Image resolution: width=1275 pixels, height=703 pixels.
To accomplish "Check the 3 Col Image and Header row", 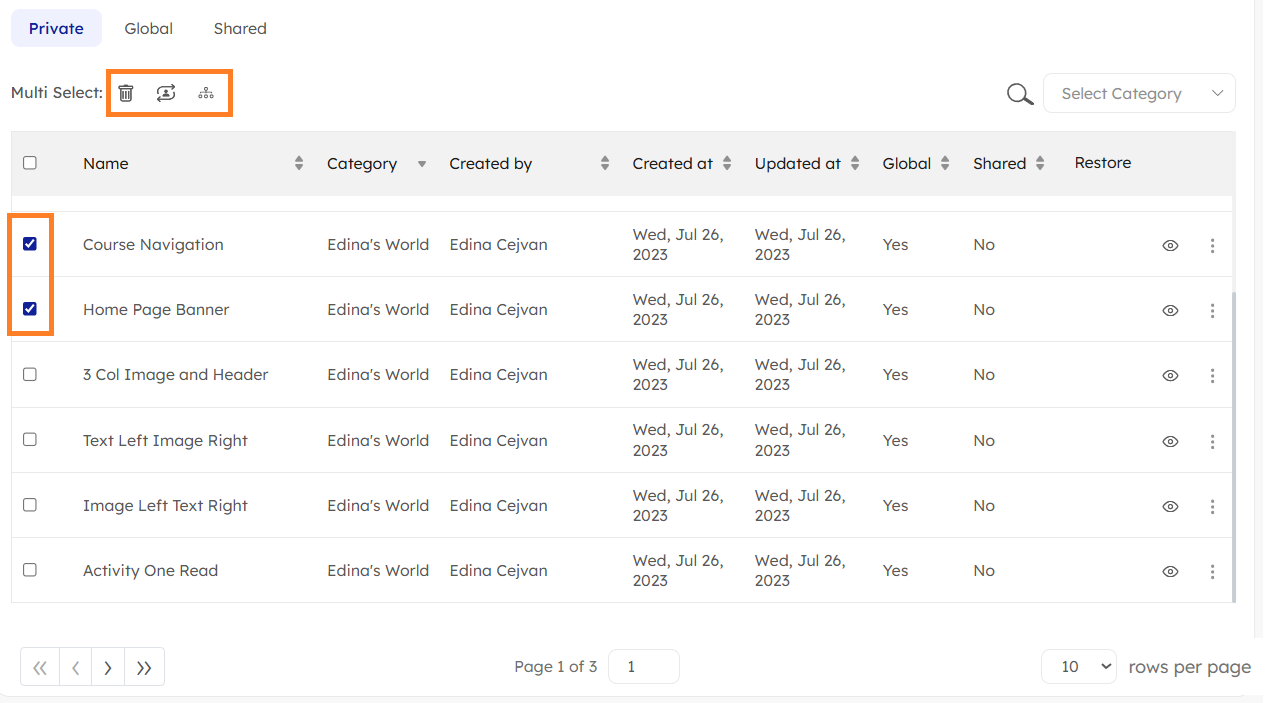I will coord(30,374).
